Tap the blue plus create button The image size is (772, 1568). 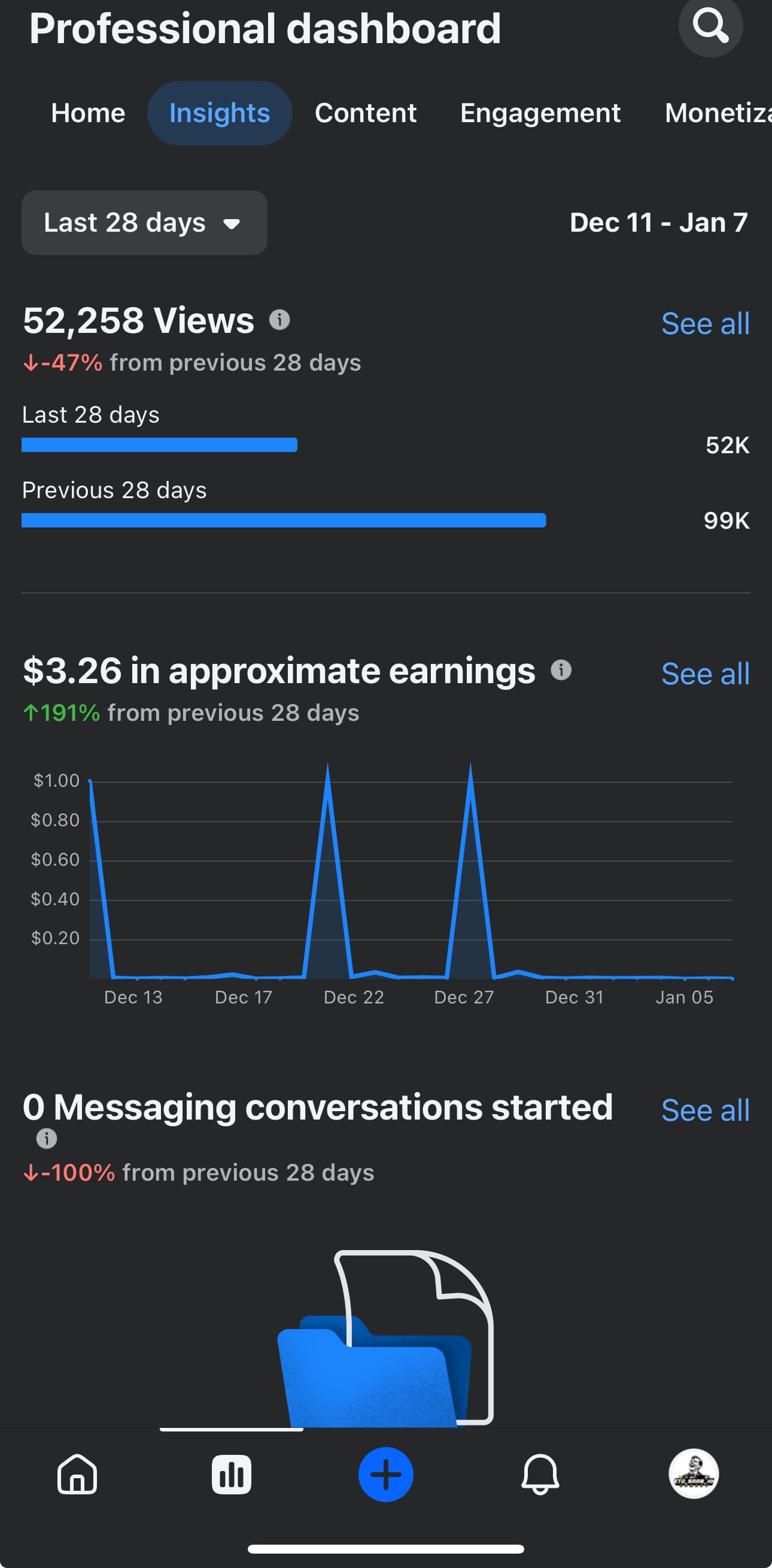pos(385,1473)
